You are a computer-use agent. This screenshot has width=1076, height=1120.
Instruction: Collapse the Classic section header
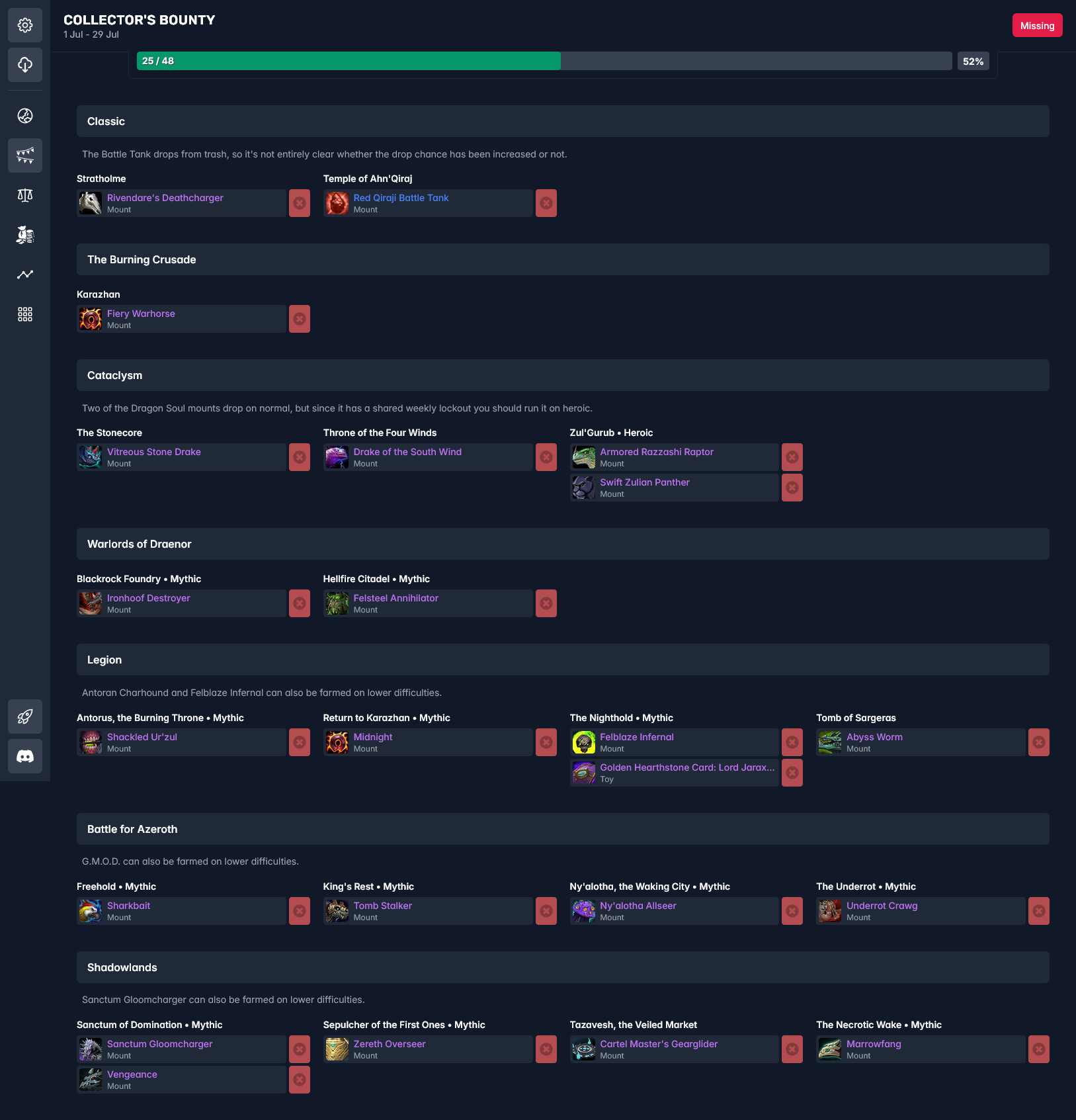(x=563, y=121)
